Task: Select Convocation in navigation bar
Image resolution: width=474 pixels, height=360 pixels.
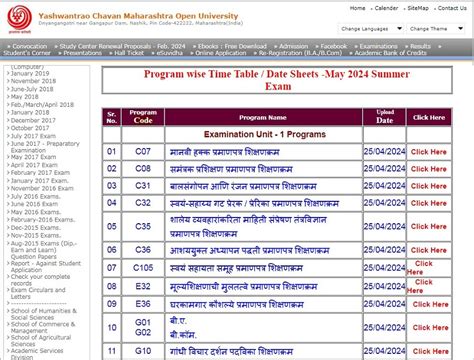Action: click(30, 46)
